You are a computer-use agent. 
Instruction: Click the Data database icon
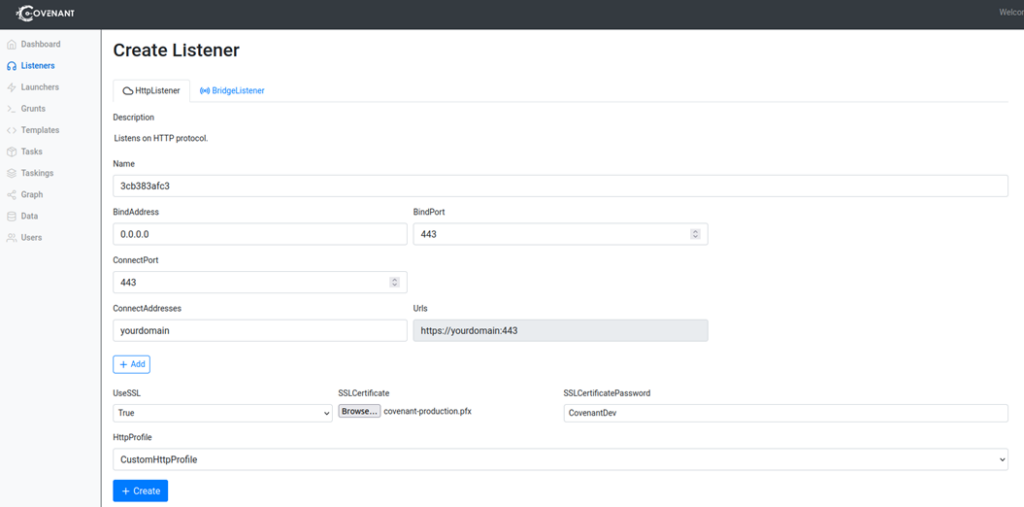coord(11,216)
